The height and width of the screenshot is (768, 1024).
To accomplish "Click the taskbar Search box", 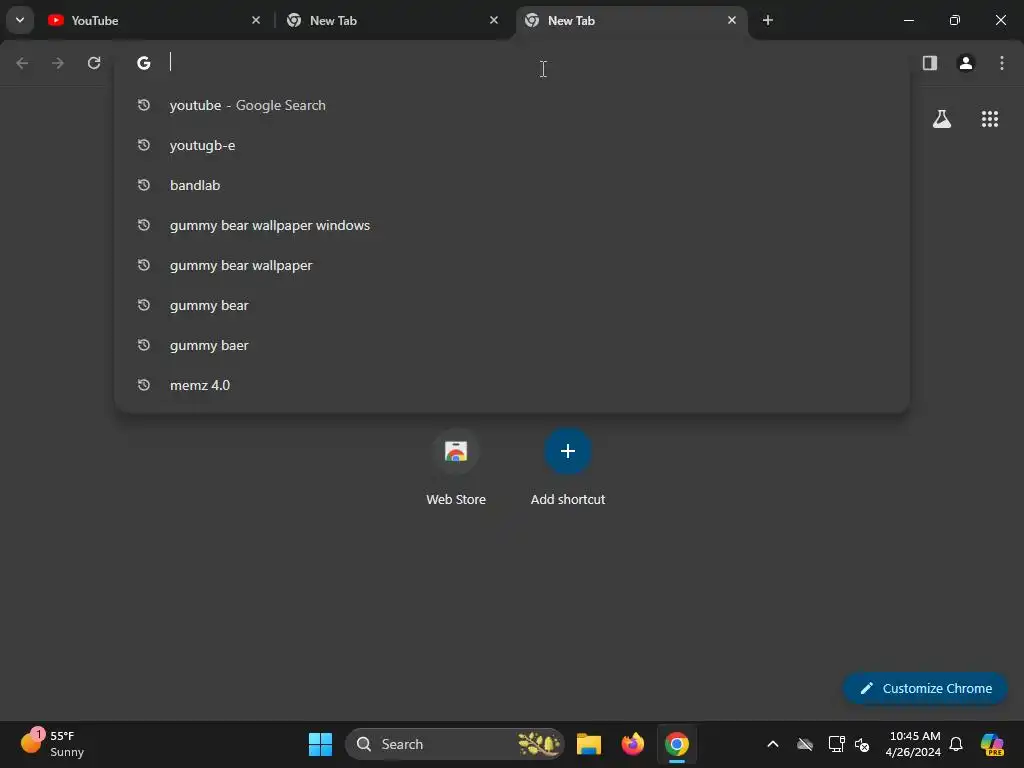I will click(x=455, y=744).
